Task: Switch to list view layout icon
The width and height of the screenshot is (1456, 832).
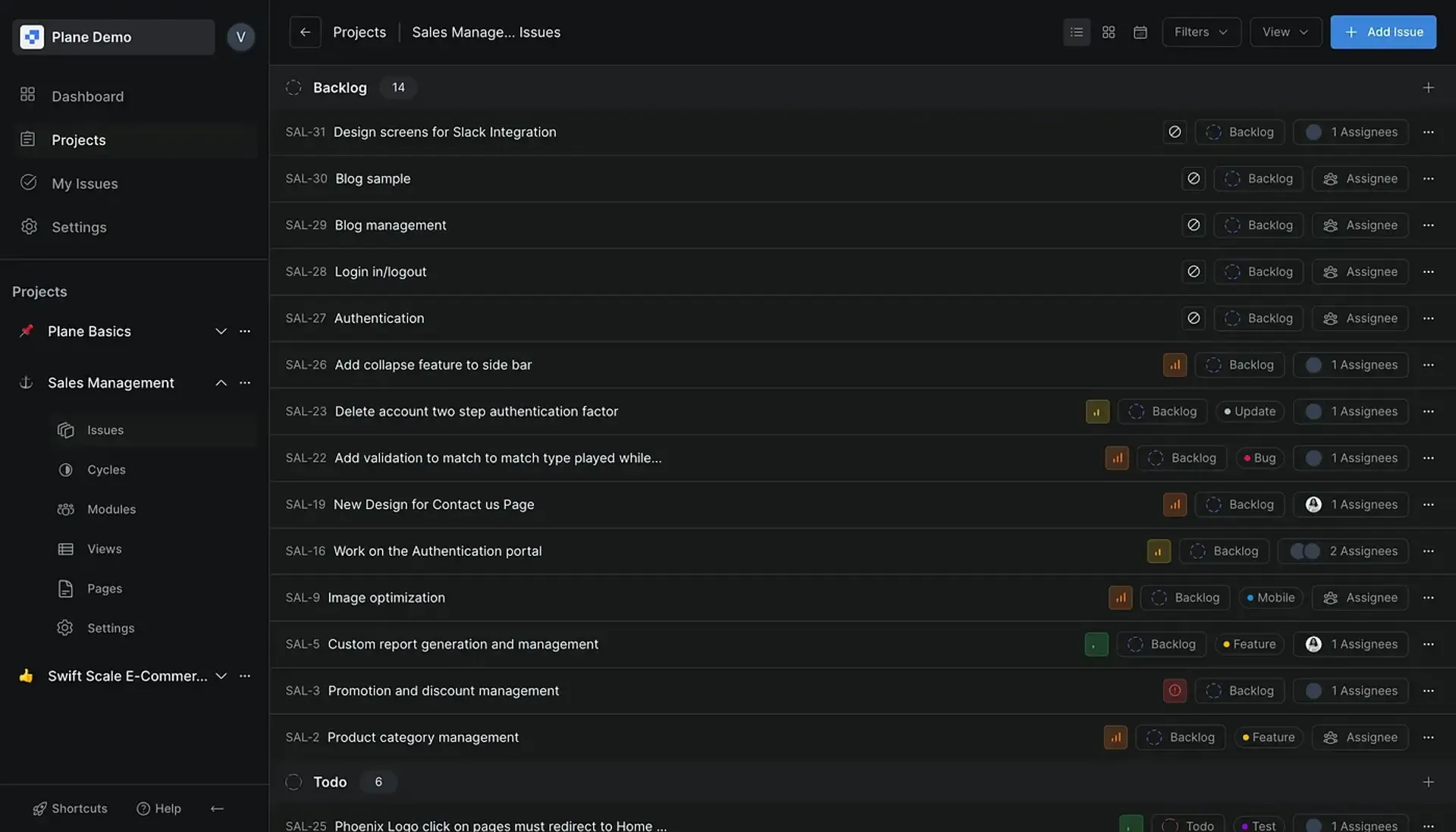Action: [x=1076, y=32]
